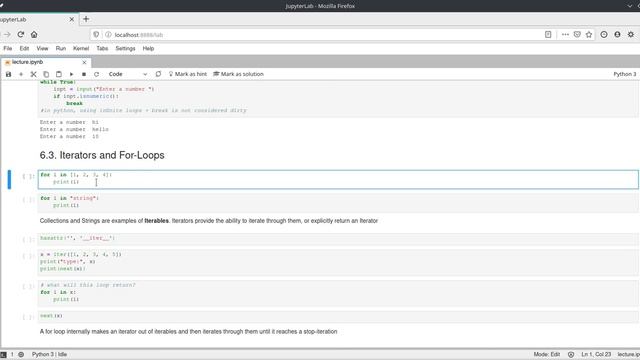
Task: Open a new Firefox tab
Action: [x=86, y=19]
